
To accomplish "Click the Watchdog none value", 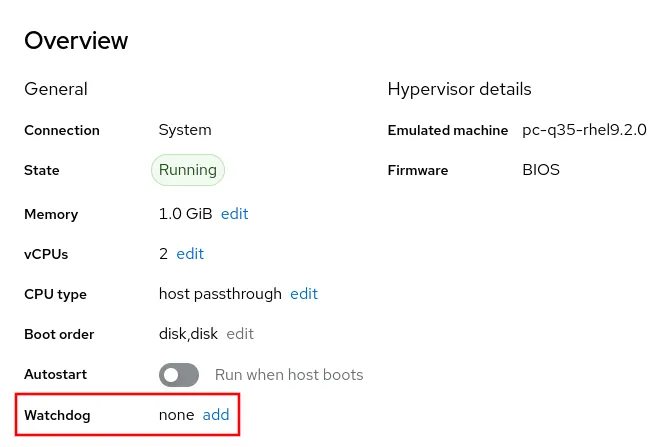I will coord(176,414).
